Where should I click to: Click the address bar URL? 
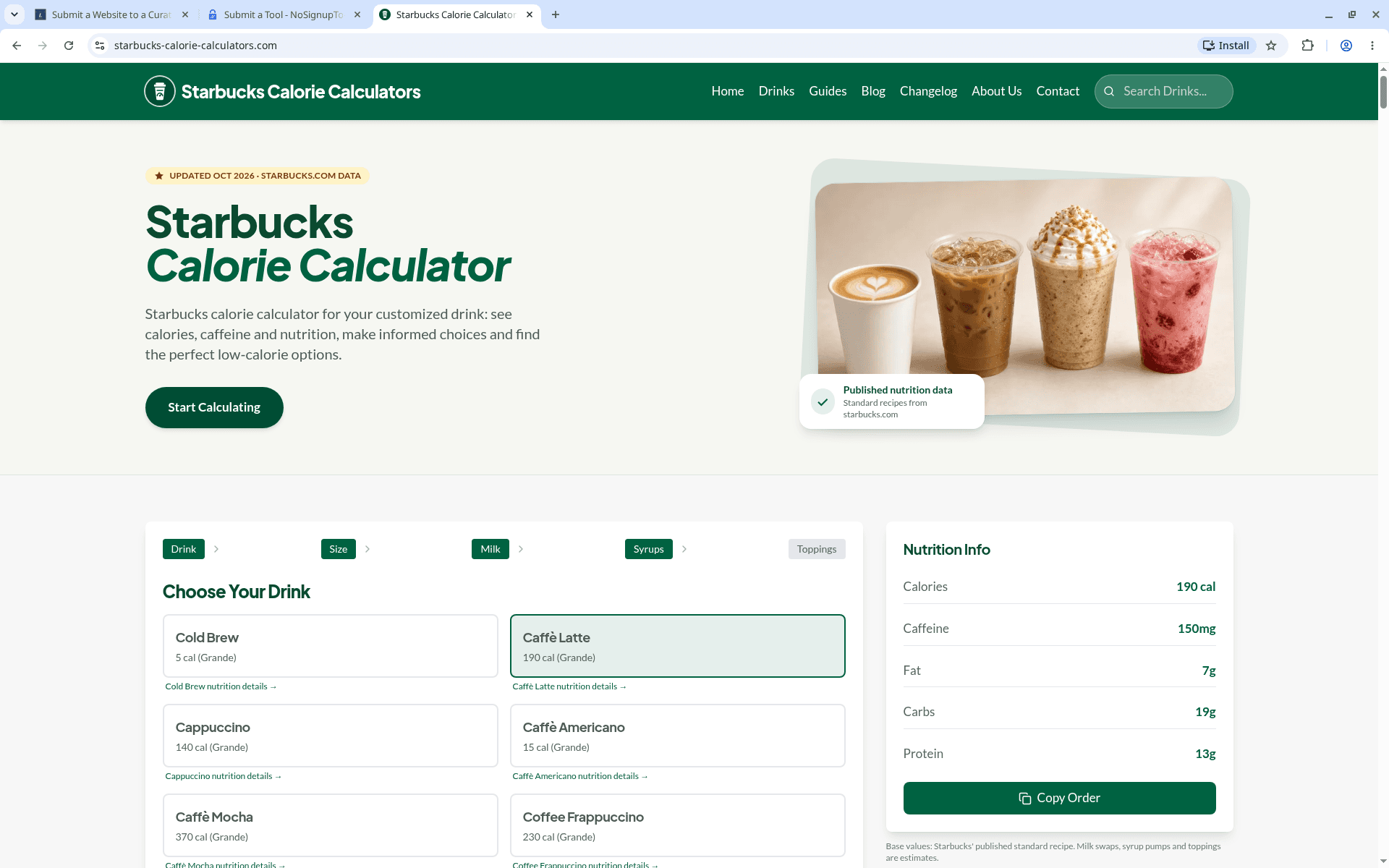pos(195,46)
